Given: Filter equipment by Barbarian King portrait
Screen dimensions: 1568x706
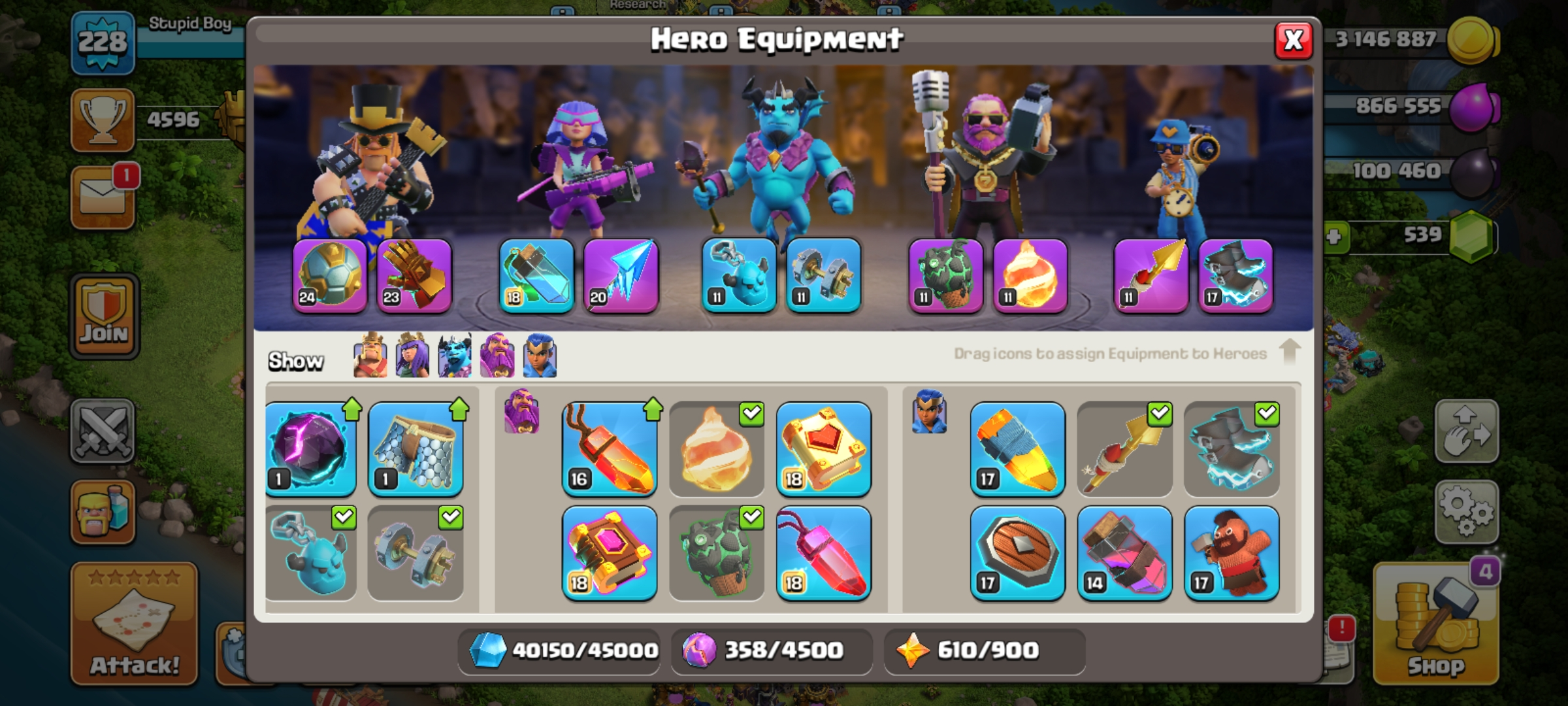Looking at the screenshot, I should click(x=370, y=356).
